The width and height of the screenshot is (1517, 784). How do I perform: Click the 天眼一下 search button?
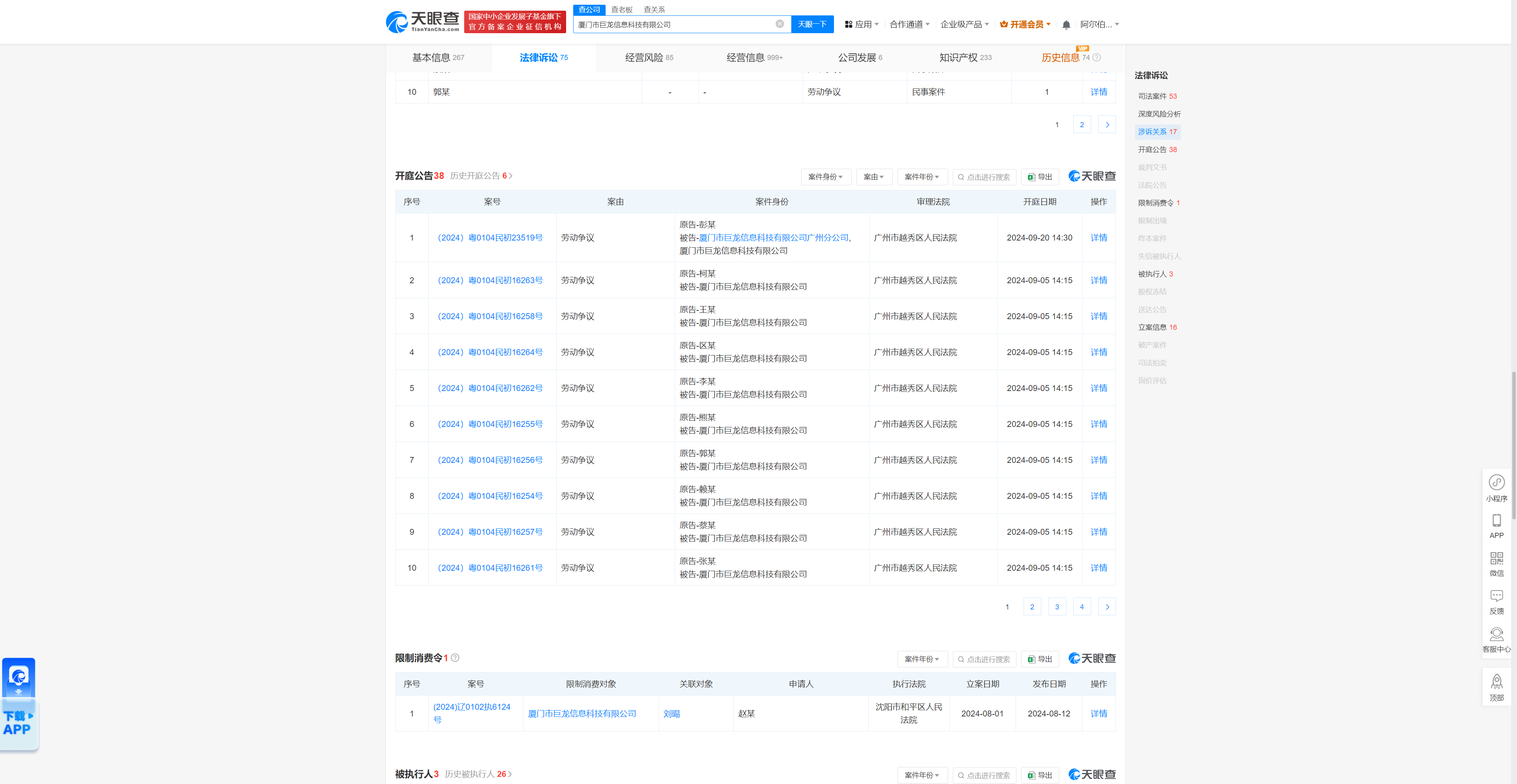812,24
